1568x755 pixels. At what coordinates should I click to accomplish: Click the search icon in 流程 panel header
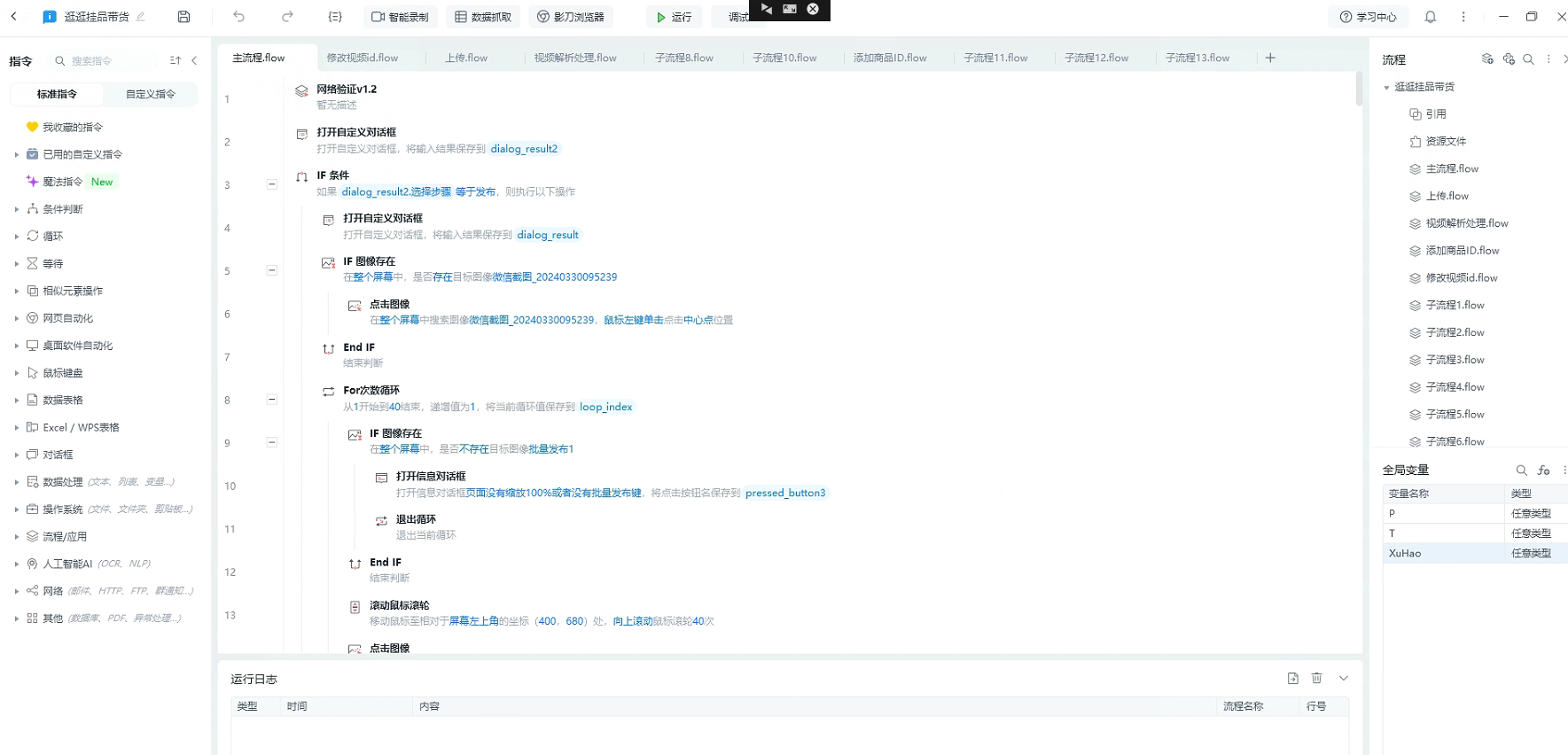1528,59
